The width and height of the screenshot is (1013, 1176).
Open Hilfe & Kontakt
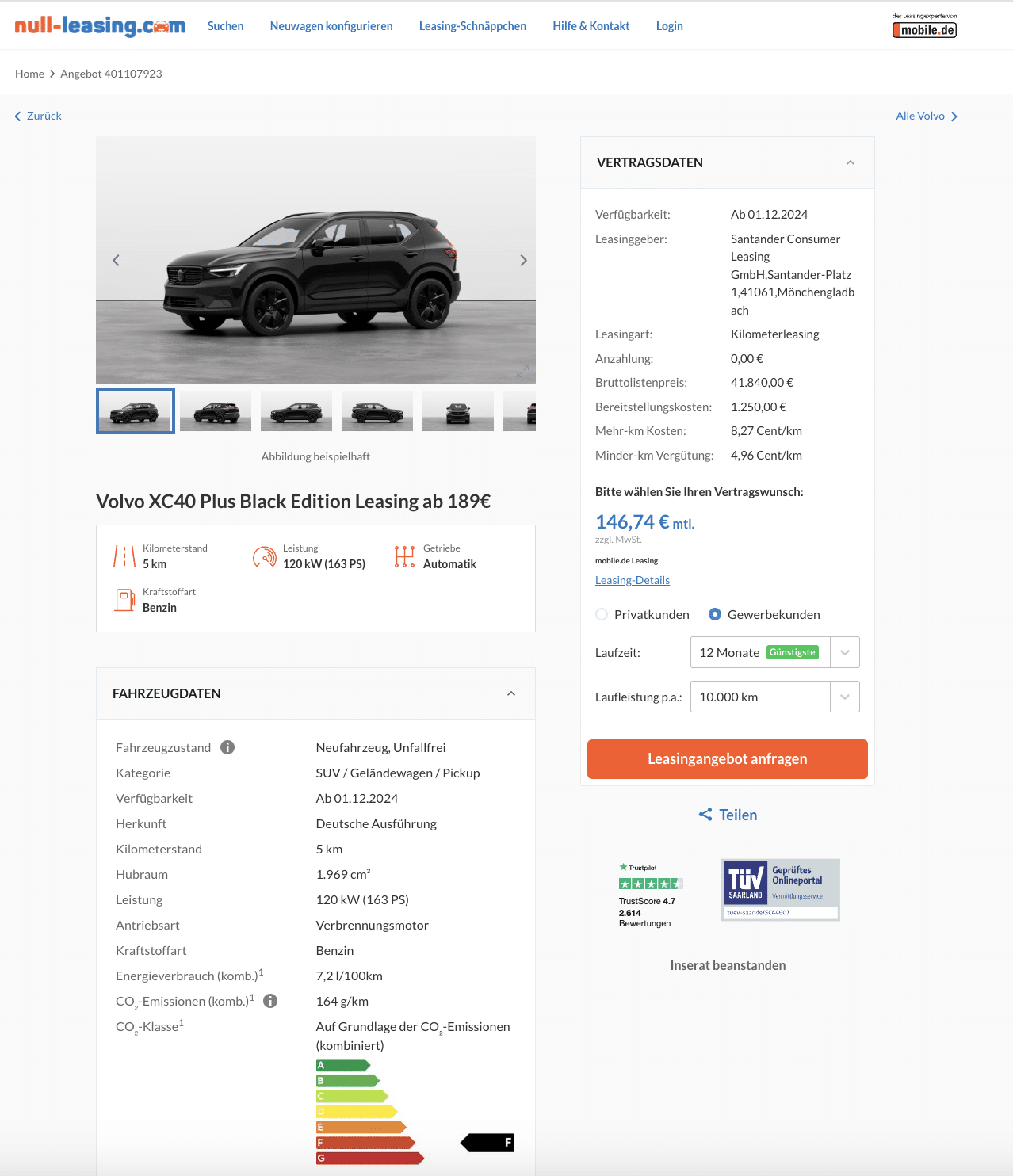click(x=591, y=26)
